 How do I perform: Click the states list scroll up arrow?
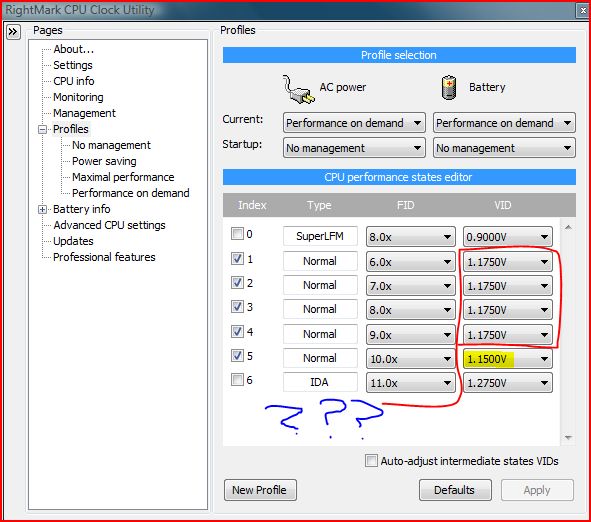[568, 227]
